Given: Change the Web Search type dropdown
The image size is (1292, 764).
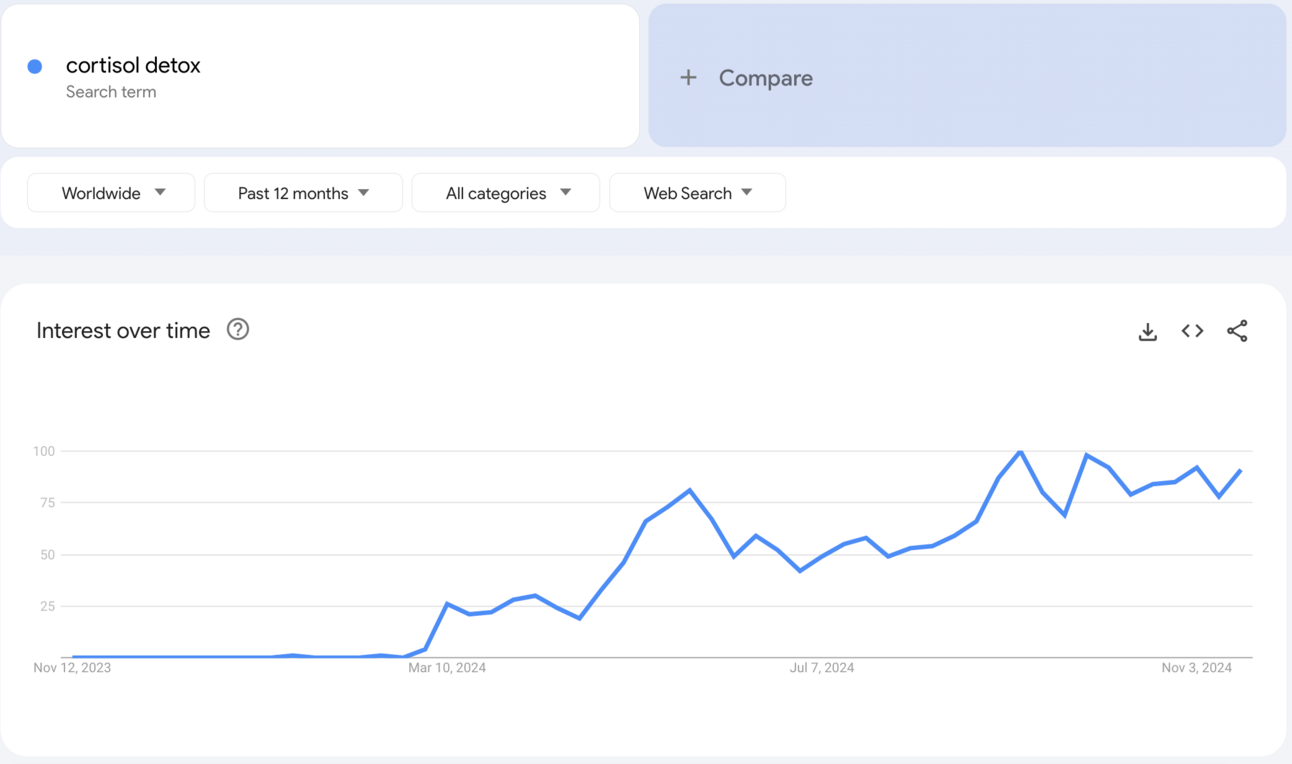Looking at the screenshot, I should pyautogui.click(x=697, y=193).
